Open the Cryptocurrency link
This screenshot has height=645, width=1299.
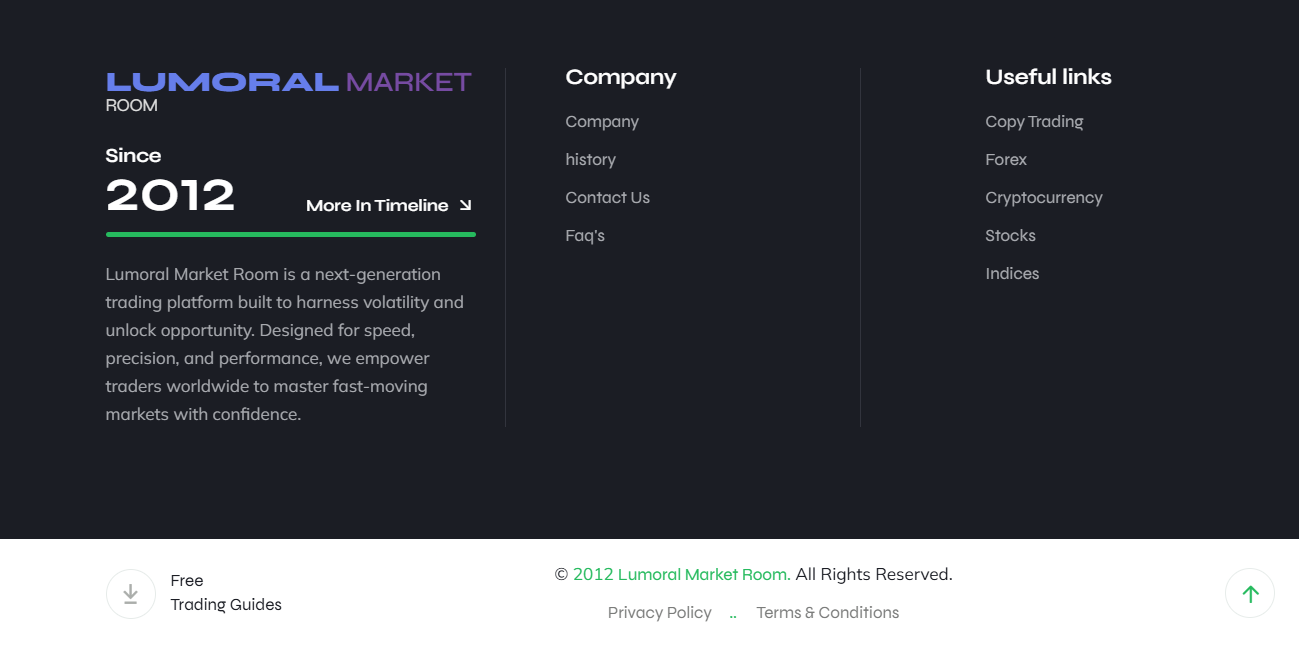tap(1043, 198)
